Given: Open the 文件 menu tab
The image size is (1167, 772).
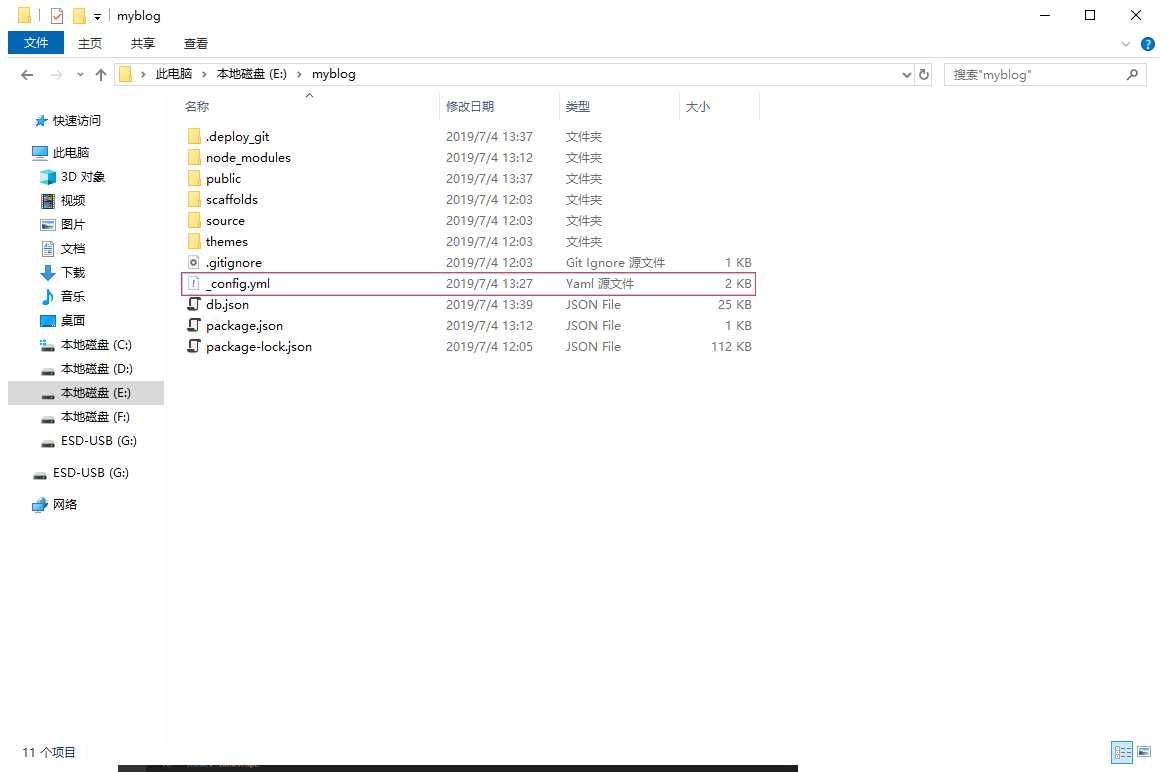Looking at the screenshot, I should pyautogui.click(x=36, y=43).
